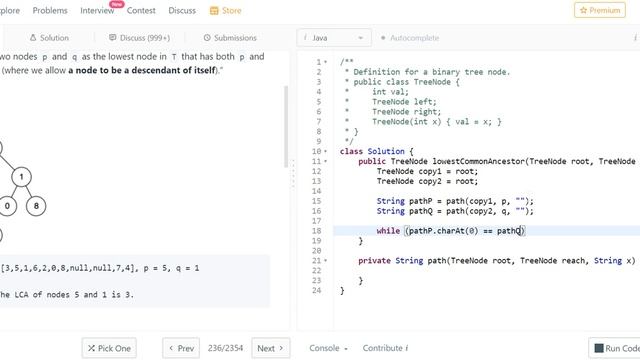This screenshot has width=640, height=360.
Task: Click the Contribute link
Action: click(x=385, y=348)
